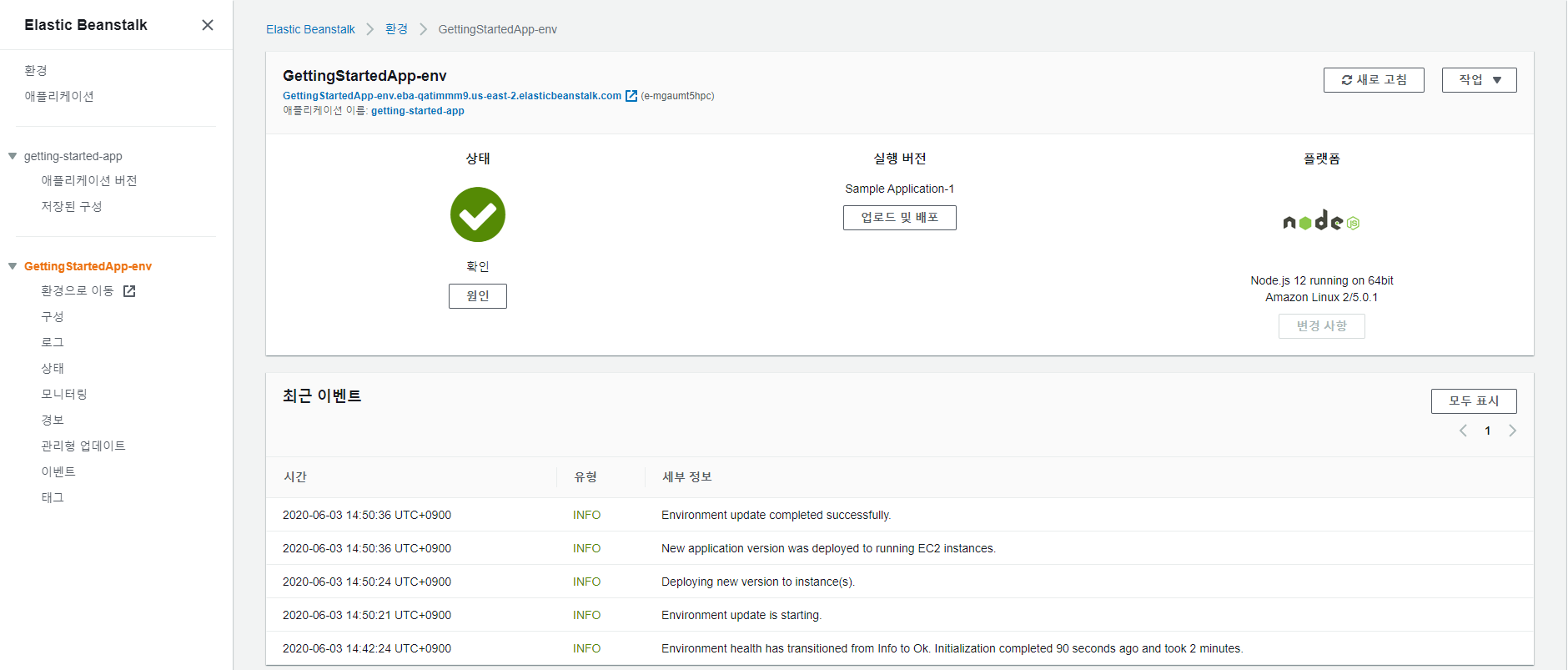Open 관리형 업데이트 sidebar item
Viewport: 1568px width, 670px height.
pos(83,446)
